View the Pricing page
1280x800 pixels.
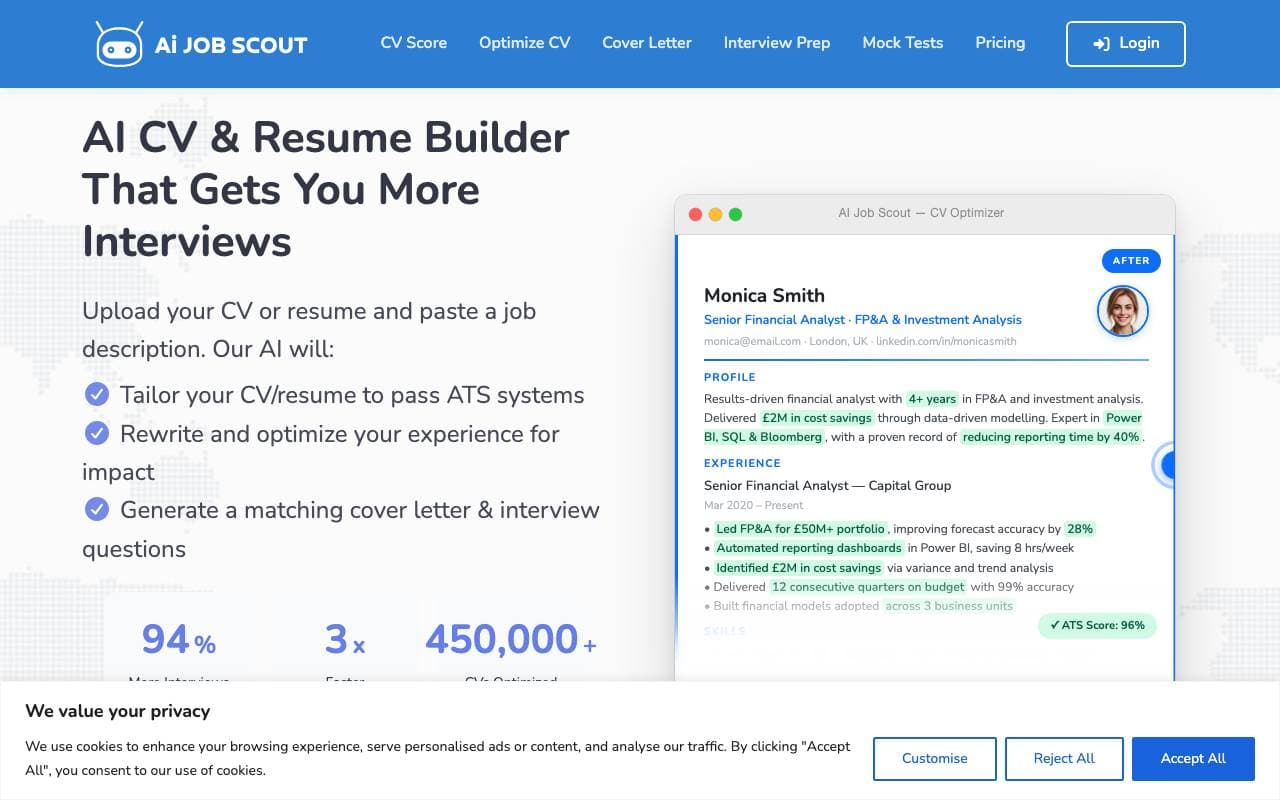tap(1000, 43)
